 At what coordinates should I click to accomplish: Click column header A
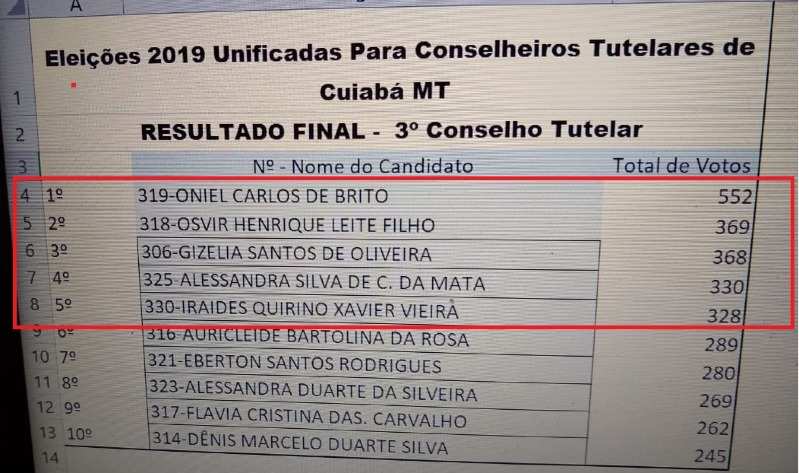pyautogui.click(x=76, y=6)
